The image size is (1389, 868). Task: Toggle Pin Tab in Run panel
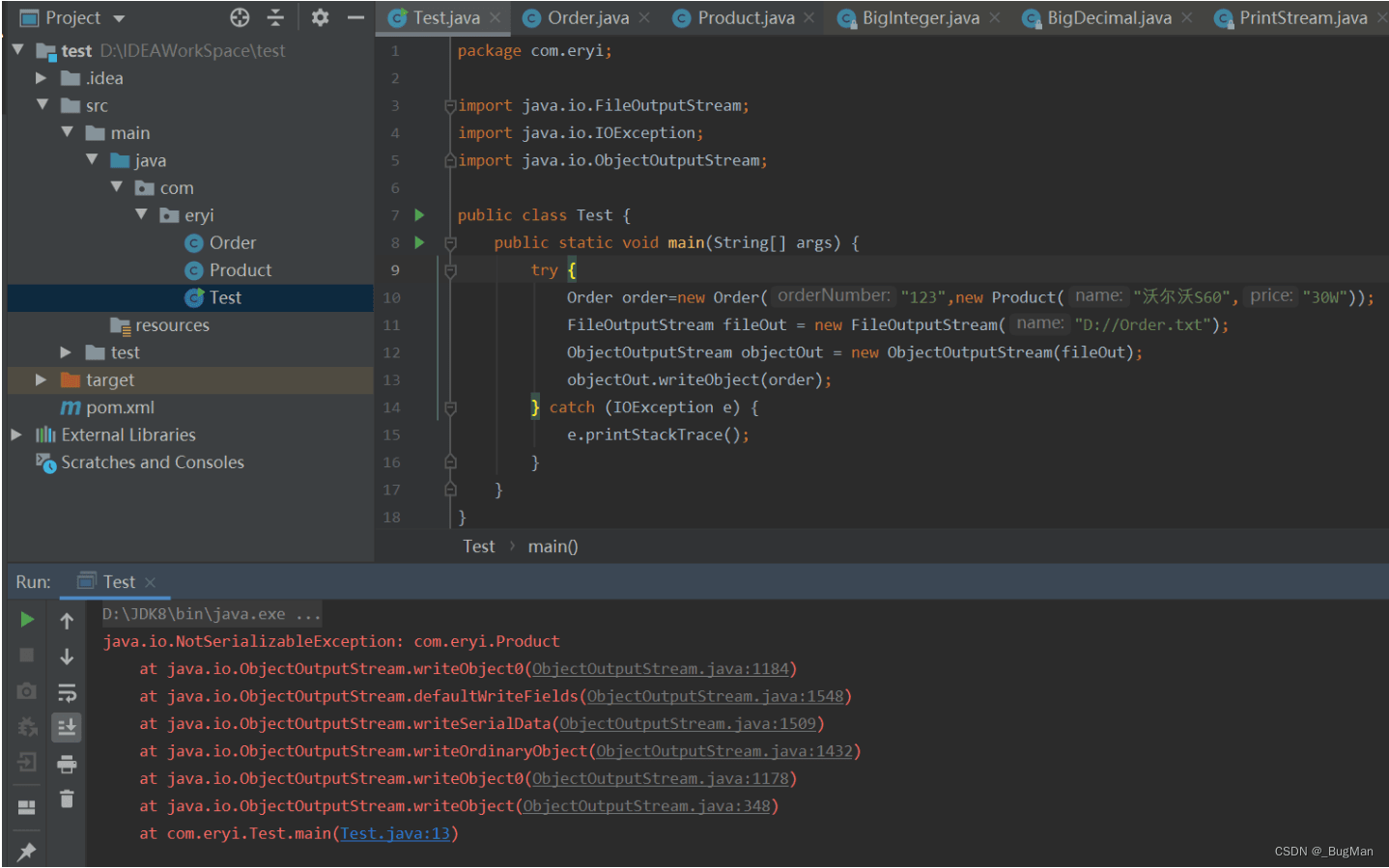coord(27,851)
